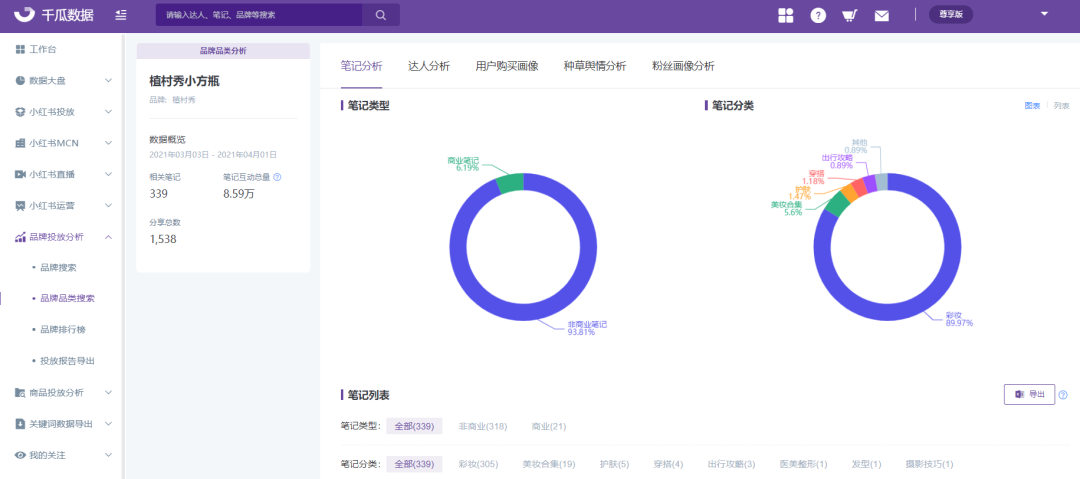Collapse the sidebar using the menu fold icon

click(121, 14)
